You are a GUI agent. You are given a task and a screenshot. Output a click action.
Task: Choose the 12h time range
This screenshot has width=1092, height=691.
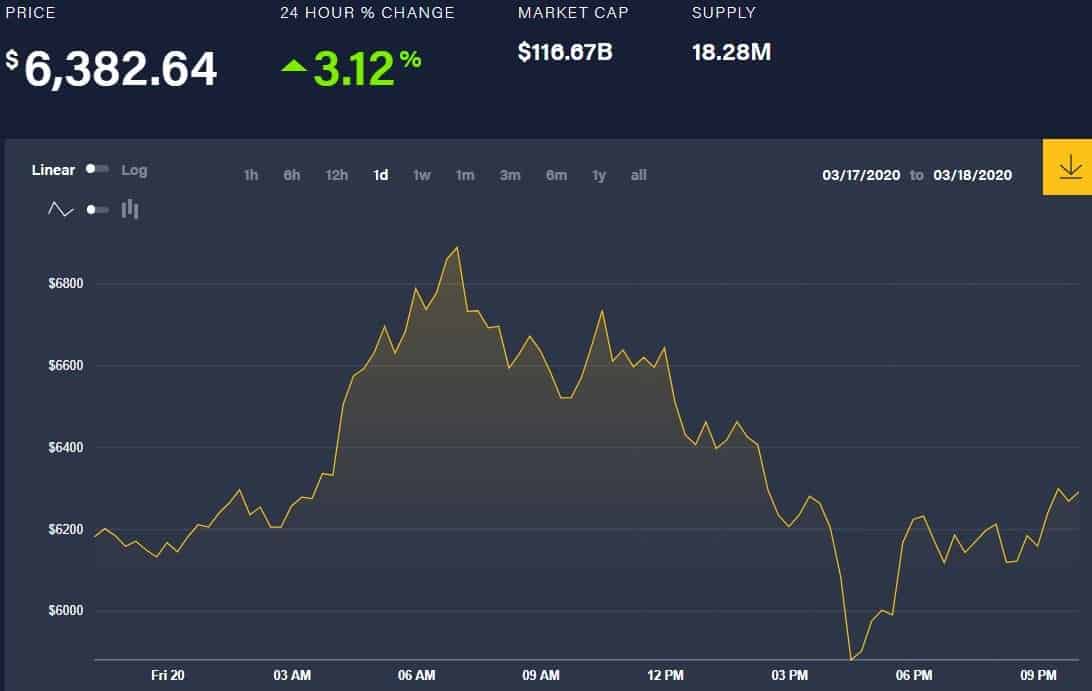click(x=336, y=176)
